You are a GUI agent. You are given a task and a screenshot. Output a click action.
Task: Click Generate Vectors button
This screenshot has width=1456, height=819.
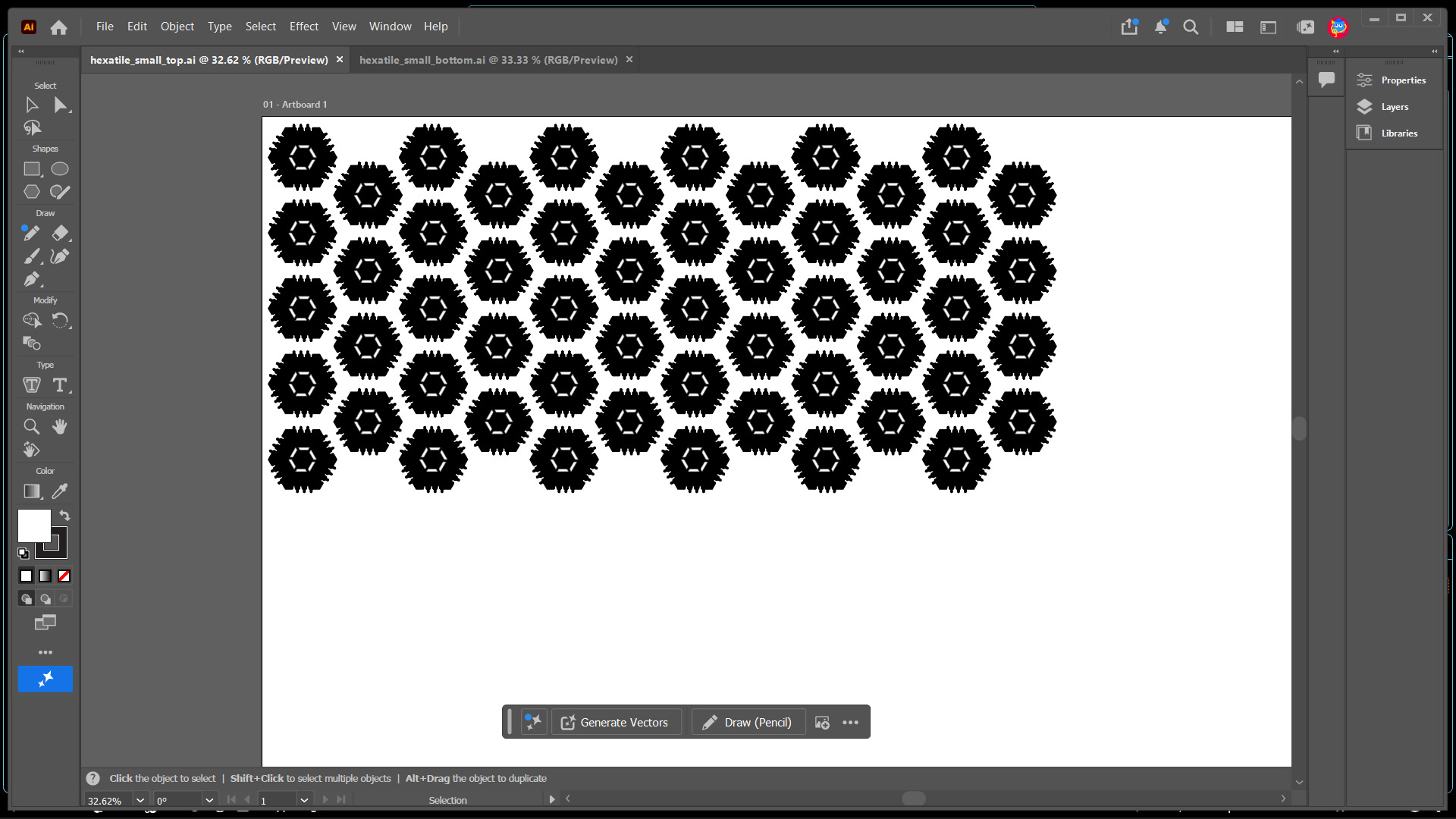click(x=616, y=723)
